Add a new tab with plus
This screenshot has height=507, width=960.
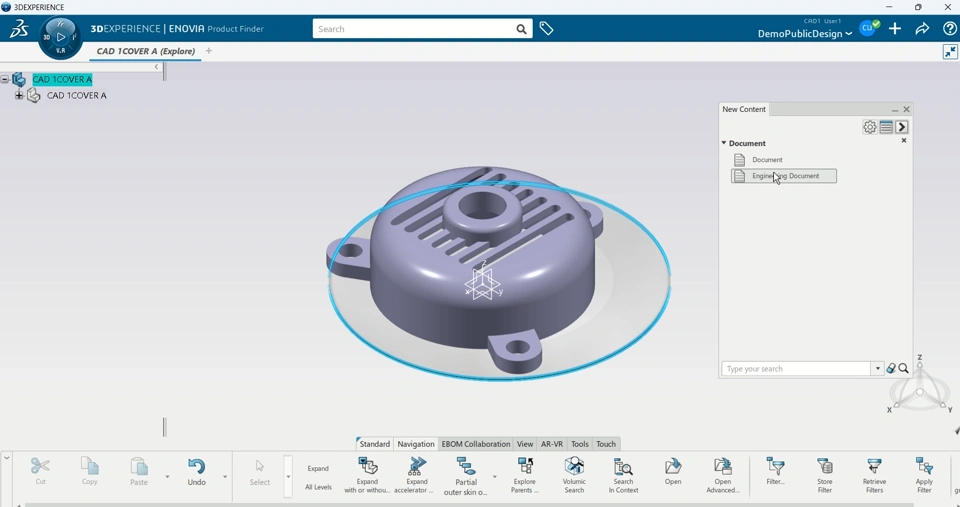pyautogui.click(x=209, y=51)
